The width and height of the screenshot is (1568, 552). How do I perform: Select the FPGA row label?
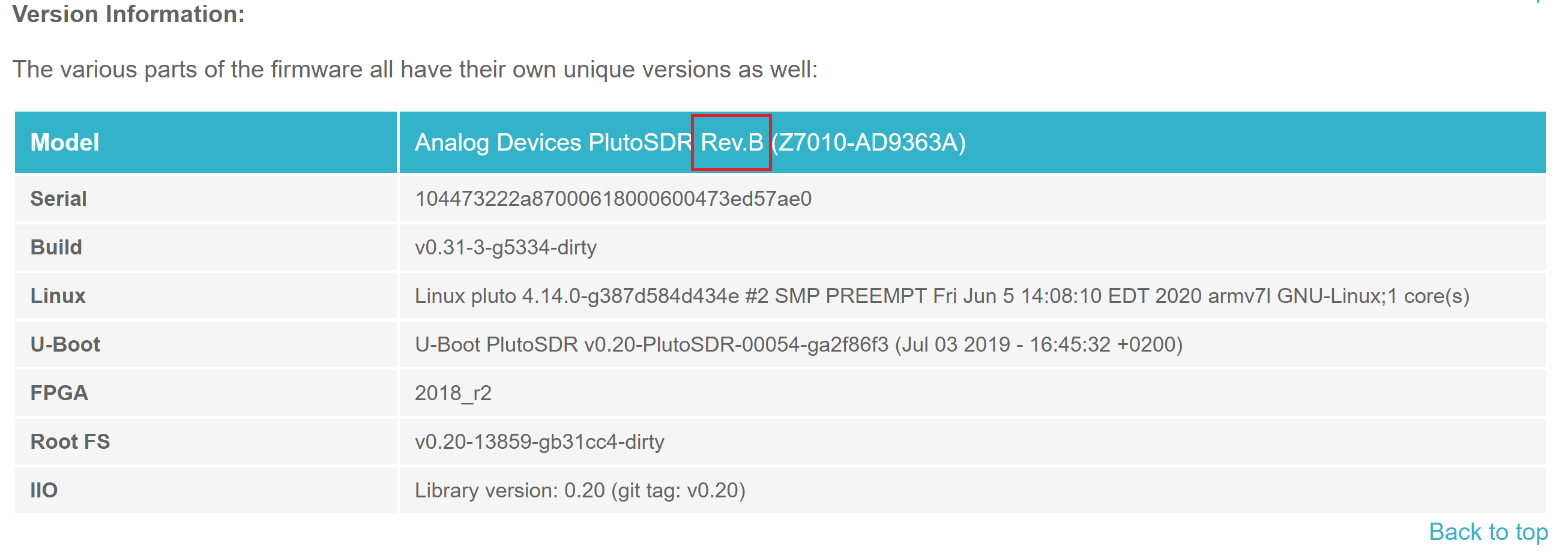click(x=59, y=393)
